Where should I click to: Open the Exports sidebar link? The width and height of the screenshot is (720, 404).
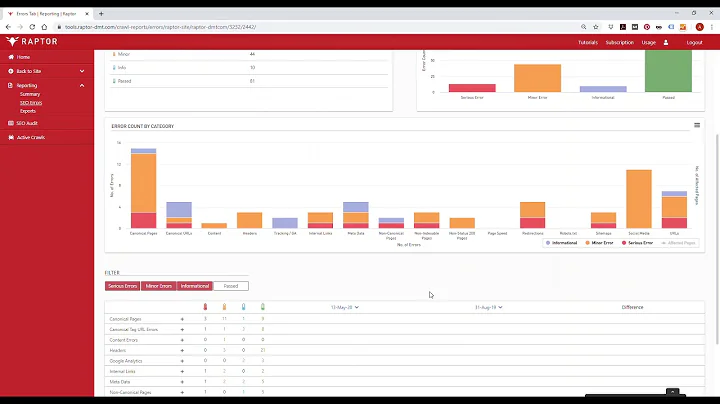28,111
